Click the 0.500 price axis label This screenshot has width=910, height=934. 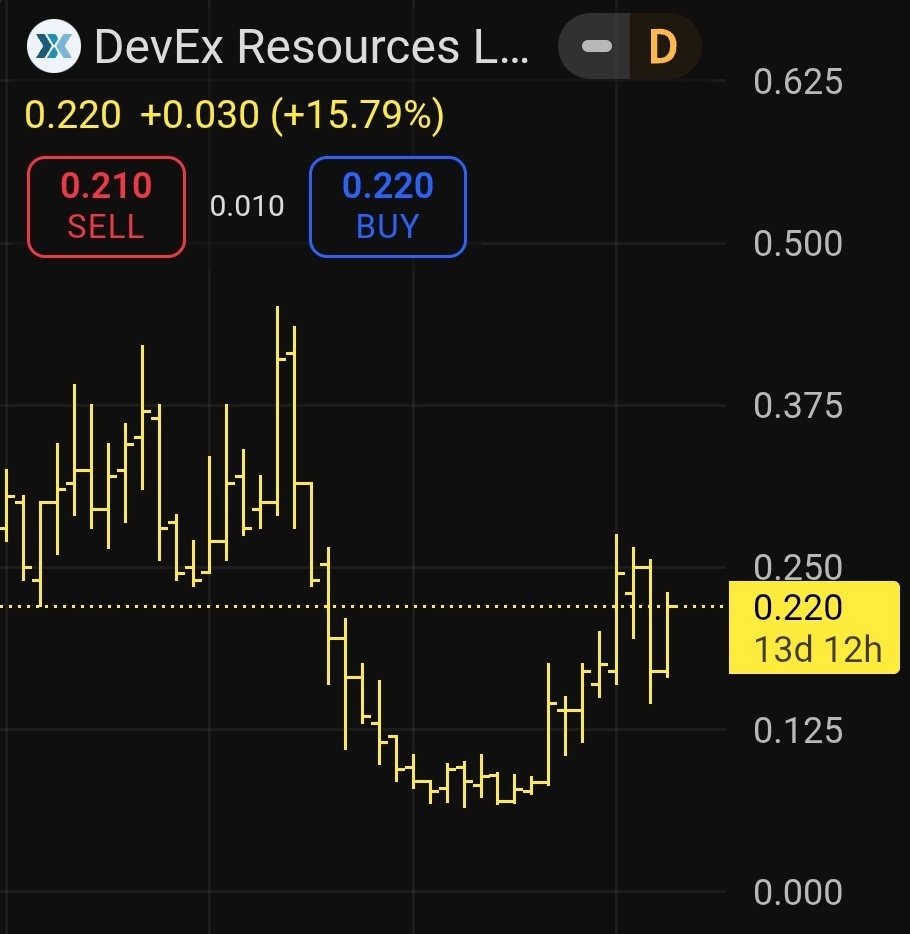click(x=798, y=243)
